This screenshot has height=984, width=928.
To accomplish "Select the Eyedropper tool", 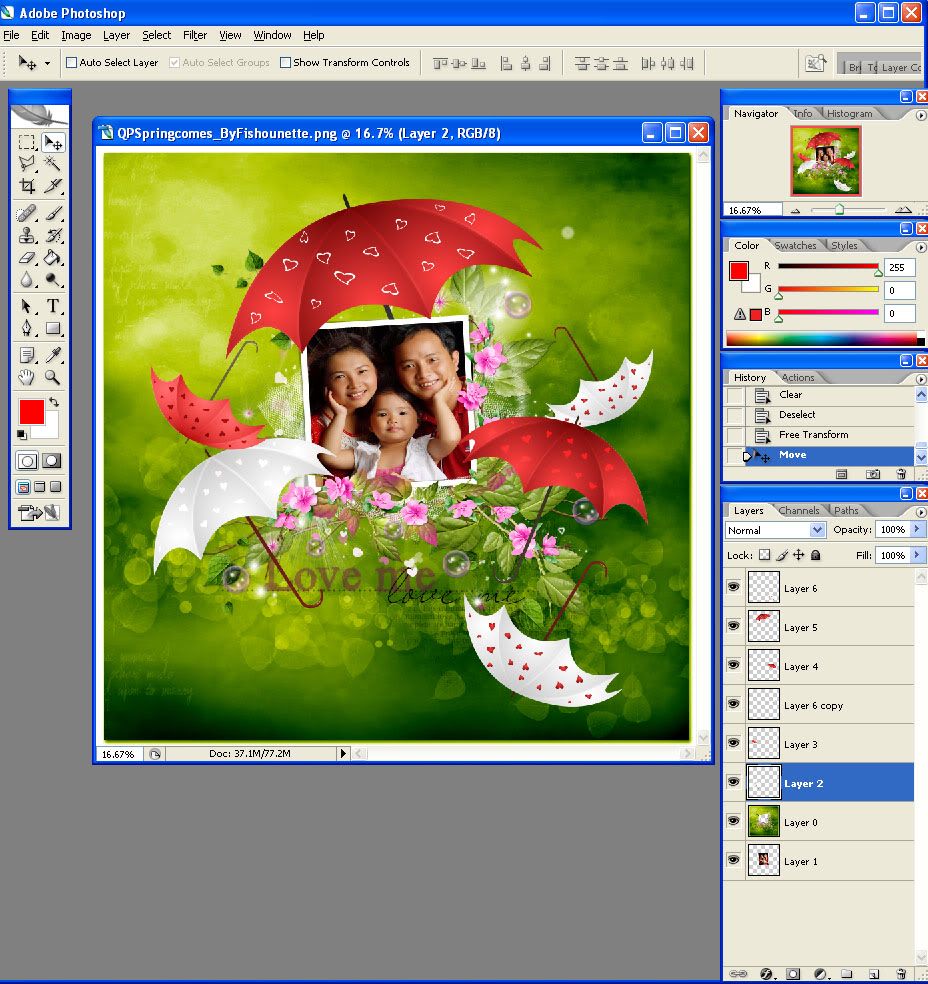I will 53,354.
